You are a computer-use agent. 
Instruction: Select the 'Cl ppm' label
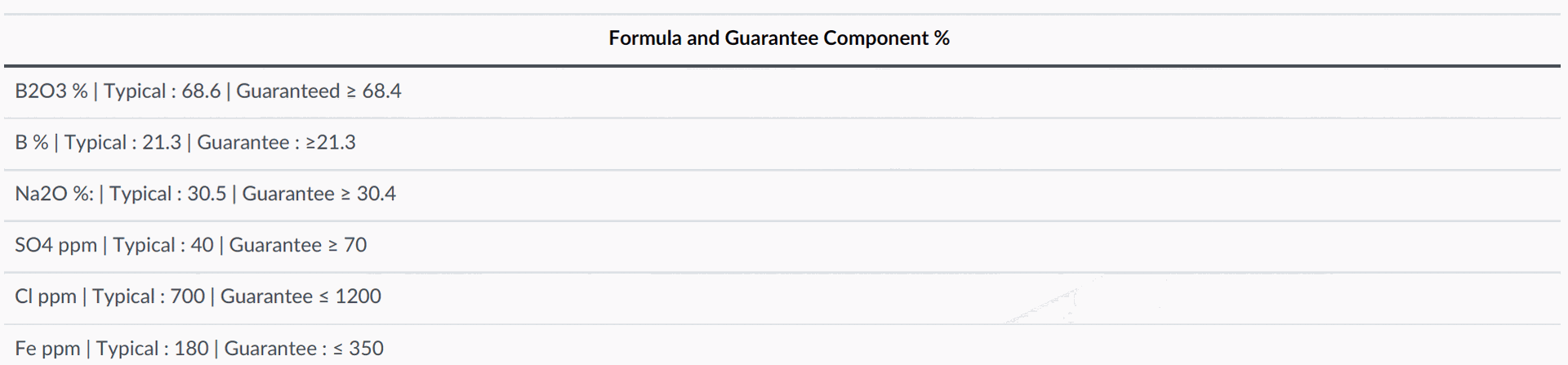click(x=46, y=296)
